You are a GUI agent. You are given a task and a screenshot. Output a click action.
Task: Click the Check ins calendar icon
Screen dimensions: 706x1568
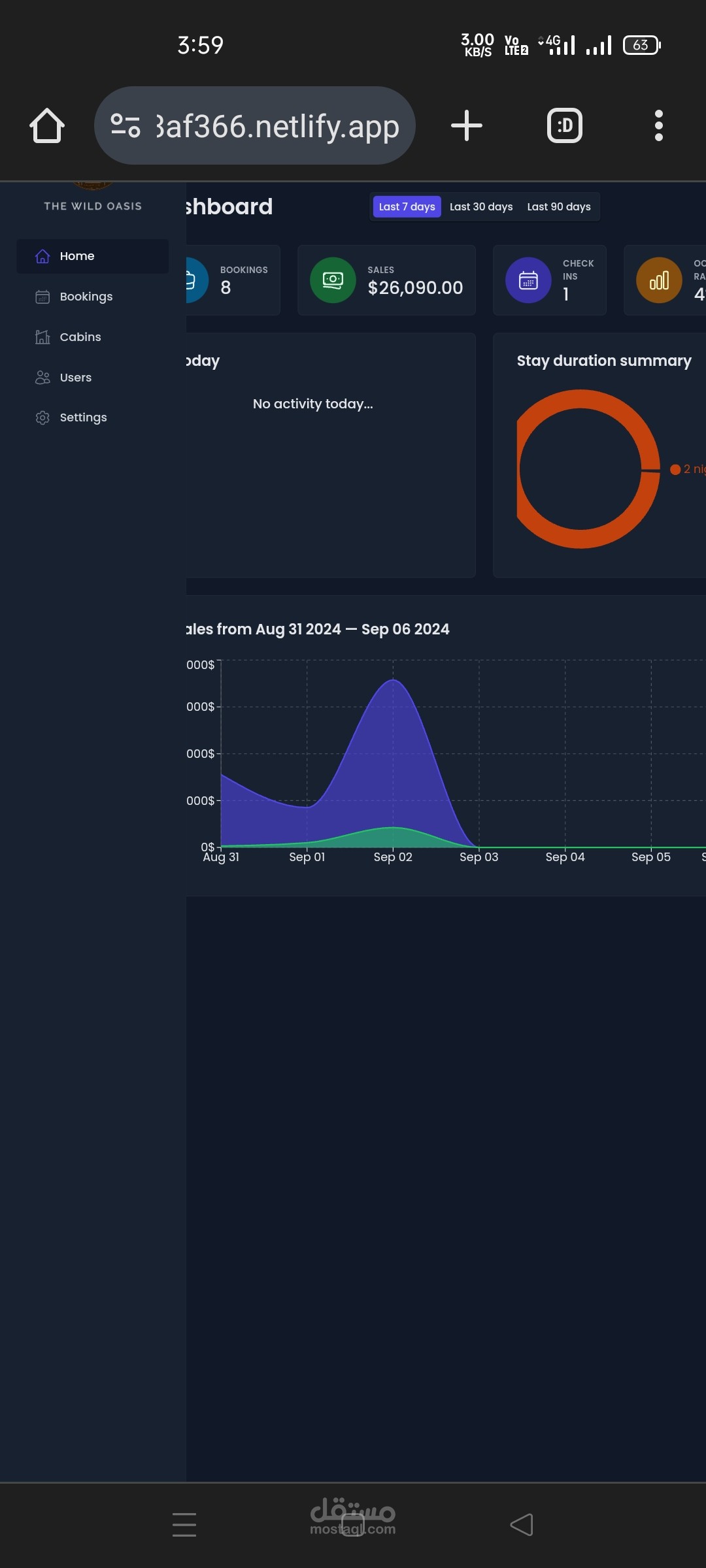pos(528,280)
